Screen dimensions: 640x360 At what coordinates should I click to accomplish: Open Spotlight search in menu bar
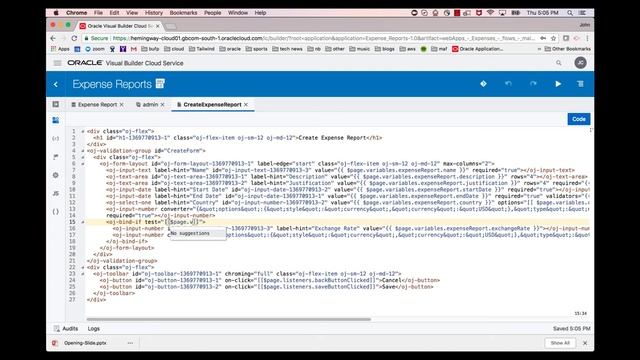point(570,13)
